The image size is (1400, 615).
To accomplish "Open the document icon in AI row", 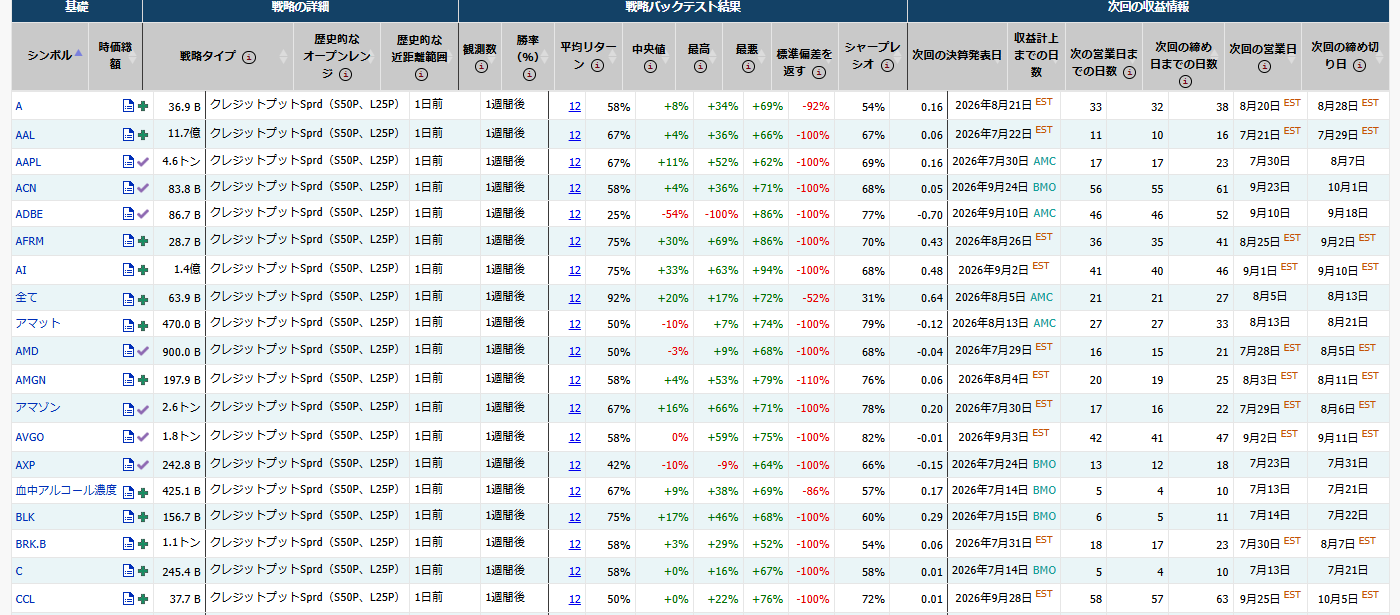I will pyautogui.click(x=128, y=270).
